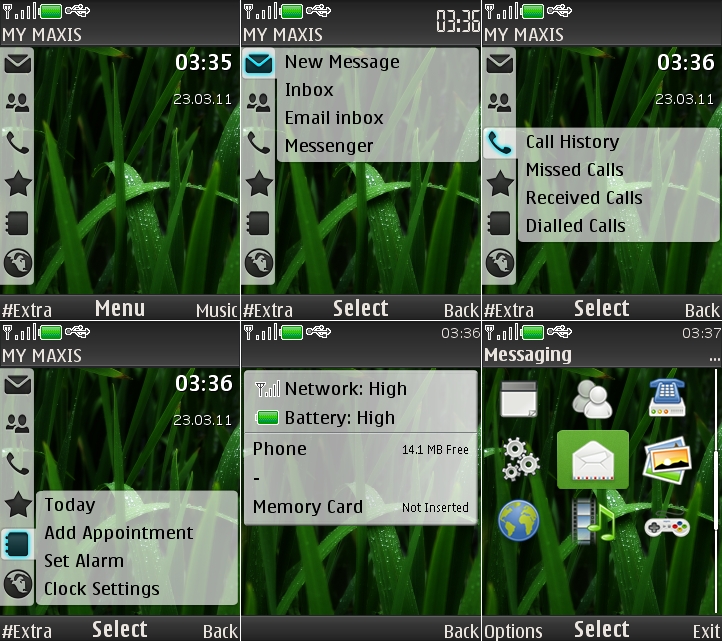Tap globe shortcut on the Clock Settings screen
Screen dimensions: 722x641
(18, 584)
